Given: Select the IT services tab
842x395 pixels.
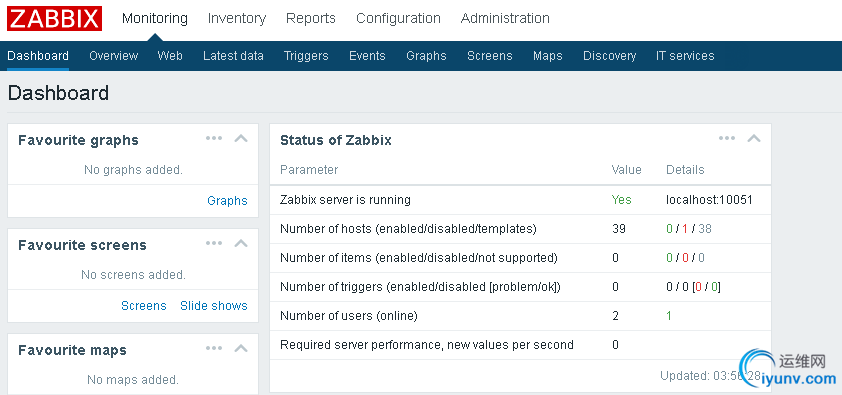Looking at the screenshot, I should coord(685,56).
